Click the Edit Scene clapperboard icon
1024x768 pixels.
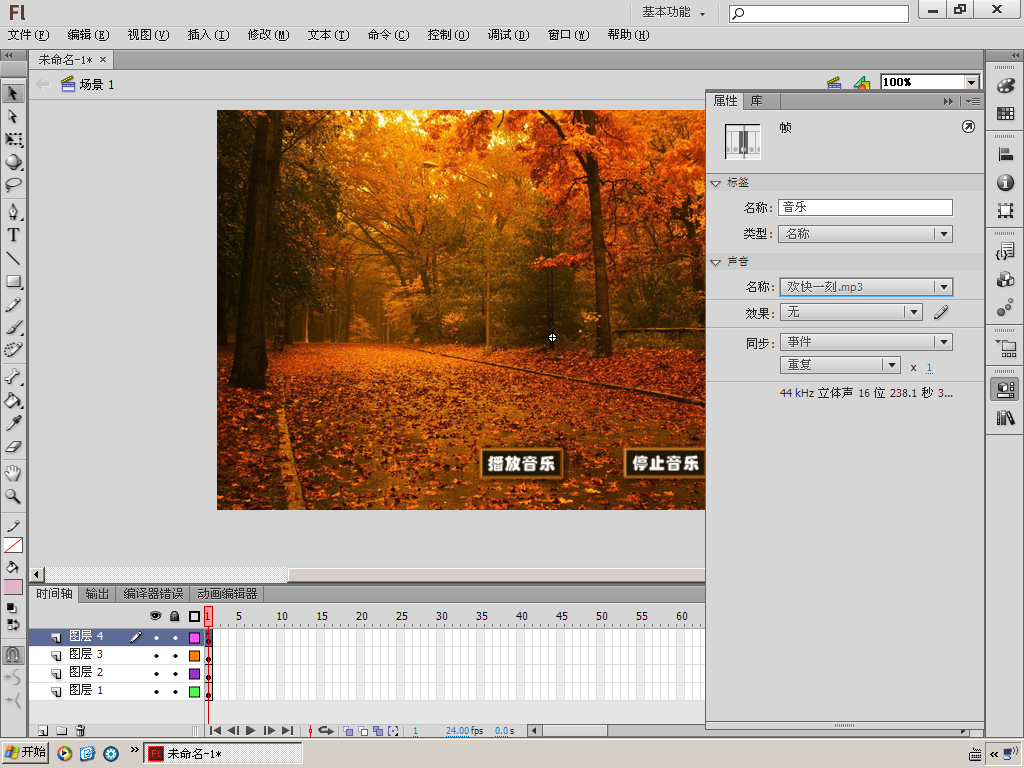pos(834,83)
